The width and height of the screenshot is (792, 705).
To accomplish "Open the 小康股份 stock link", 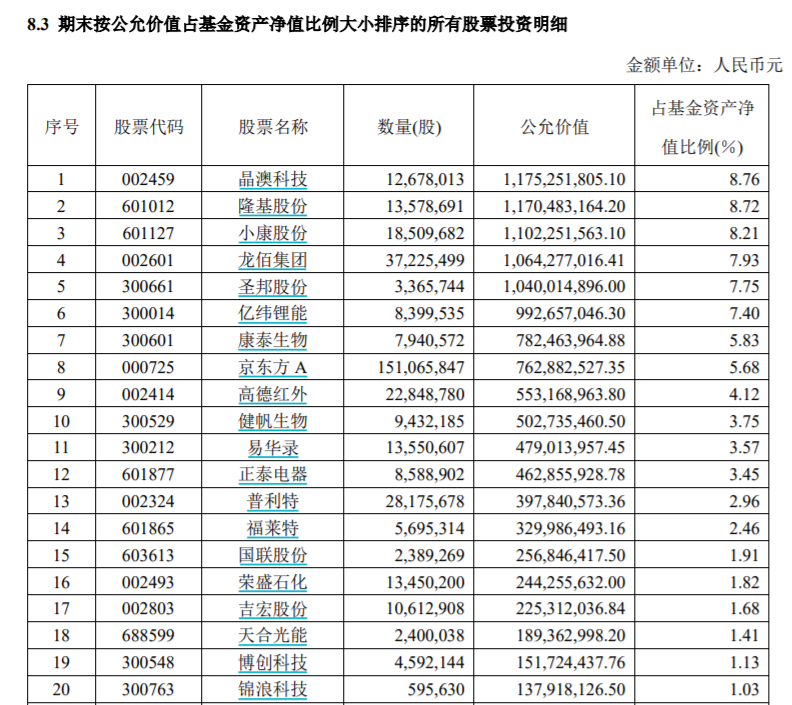I will click(273, 233).
